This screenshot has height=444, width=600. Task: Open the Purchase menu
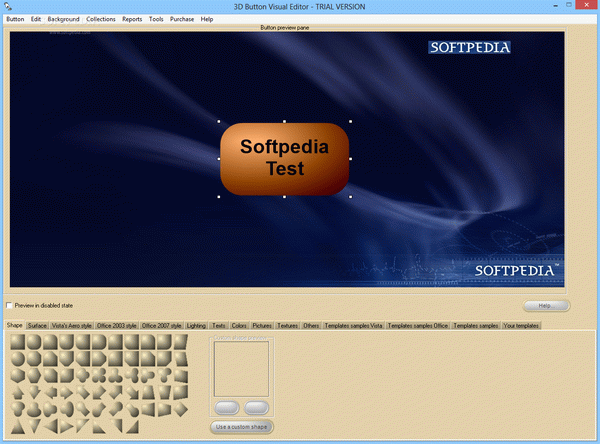(x=182, y=19)
